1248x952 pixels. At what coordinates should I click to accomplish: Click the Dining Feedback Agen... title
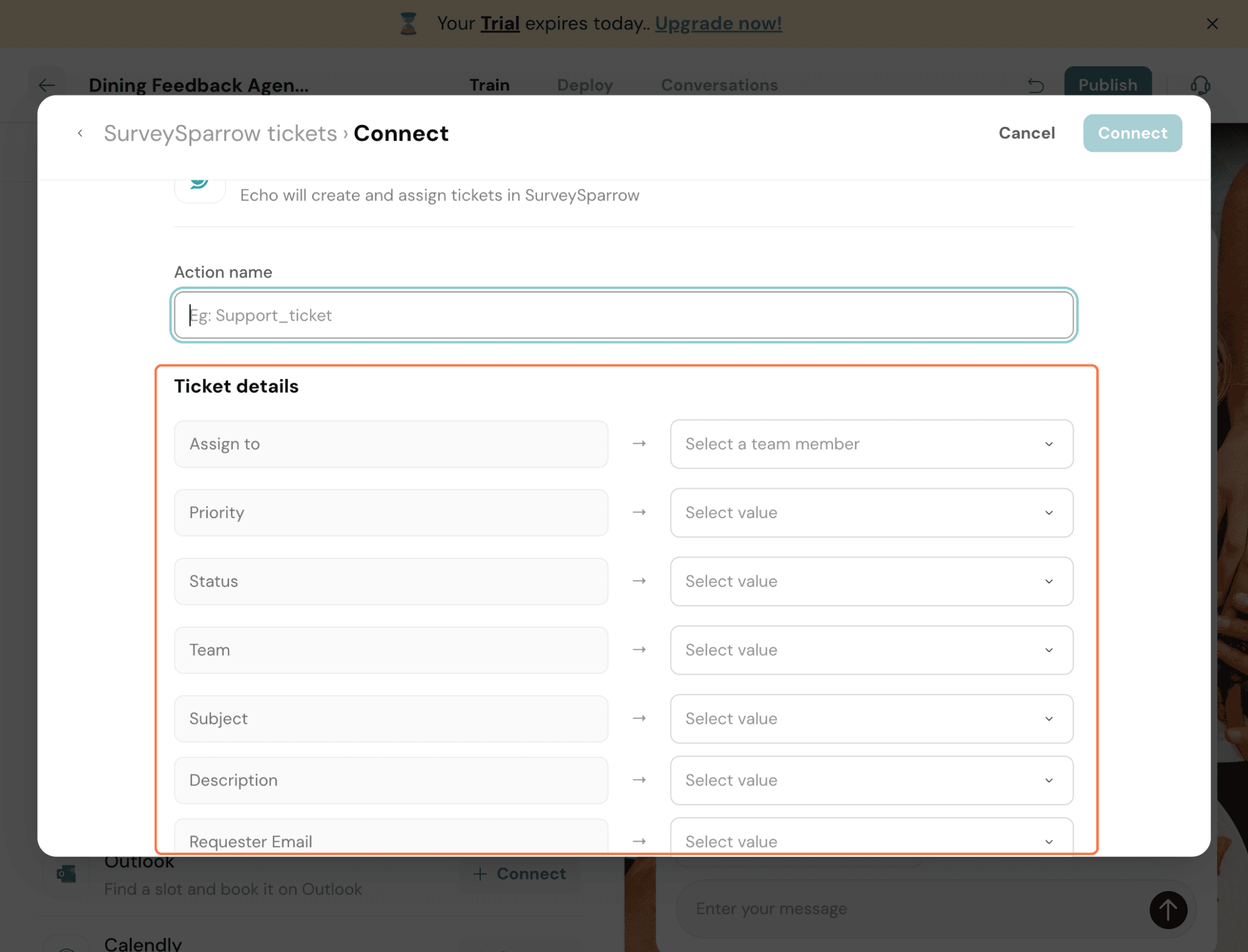click(x=199, y=85)
